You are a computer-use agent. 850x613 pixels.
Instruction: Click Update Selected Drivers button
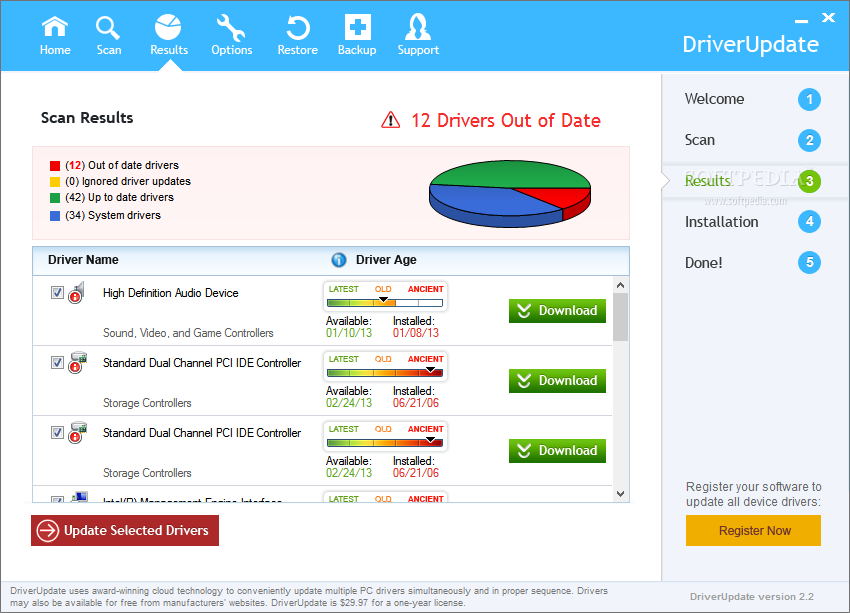pos(125,530)
